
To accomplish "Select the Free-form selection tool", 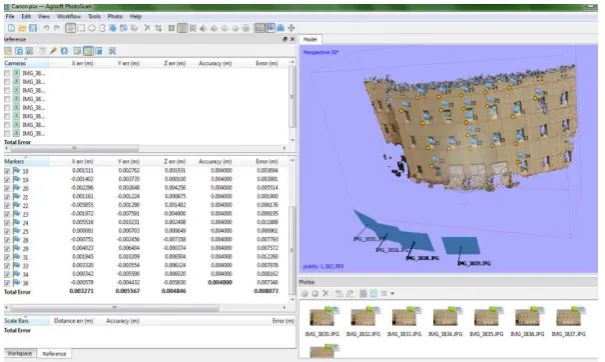I will [x=102, y=28].
